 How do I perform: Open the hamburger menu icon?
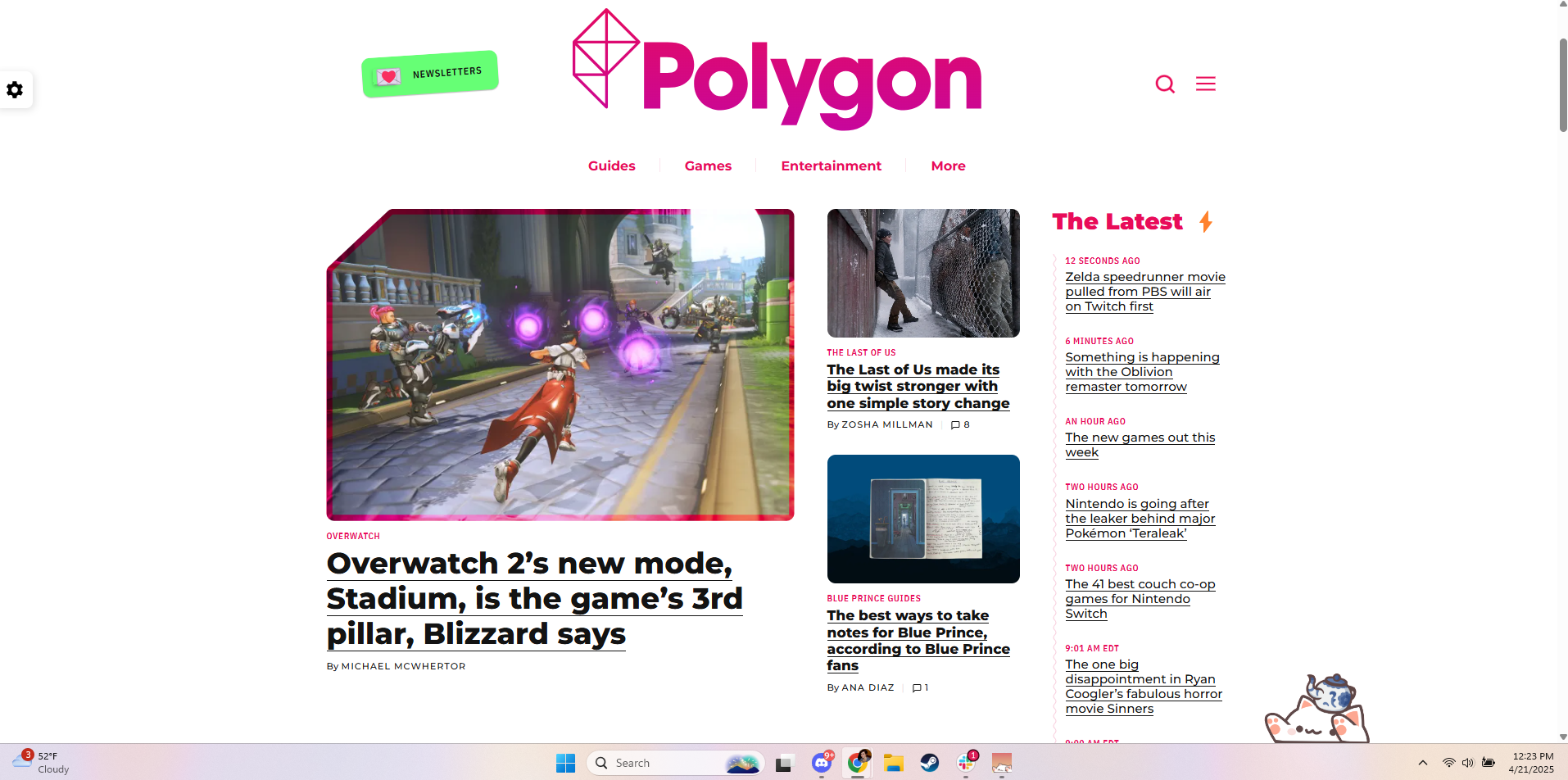click(1205, 84)
